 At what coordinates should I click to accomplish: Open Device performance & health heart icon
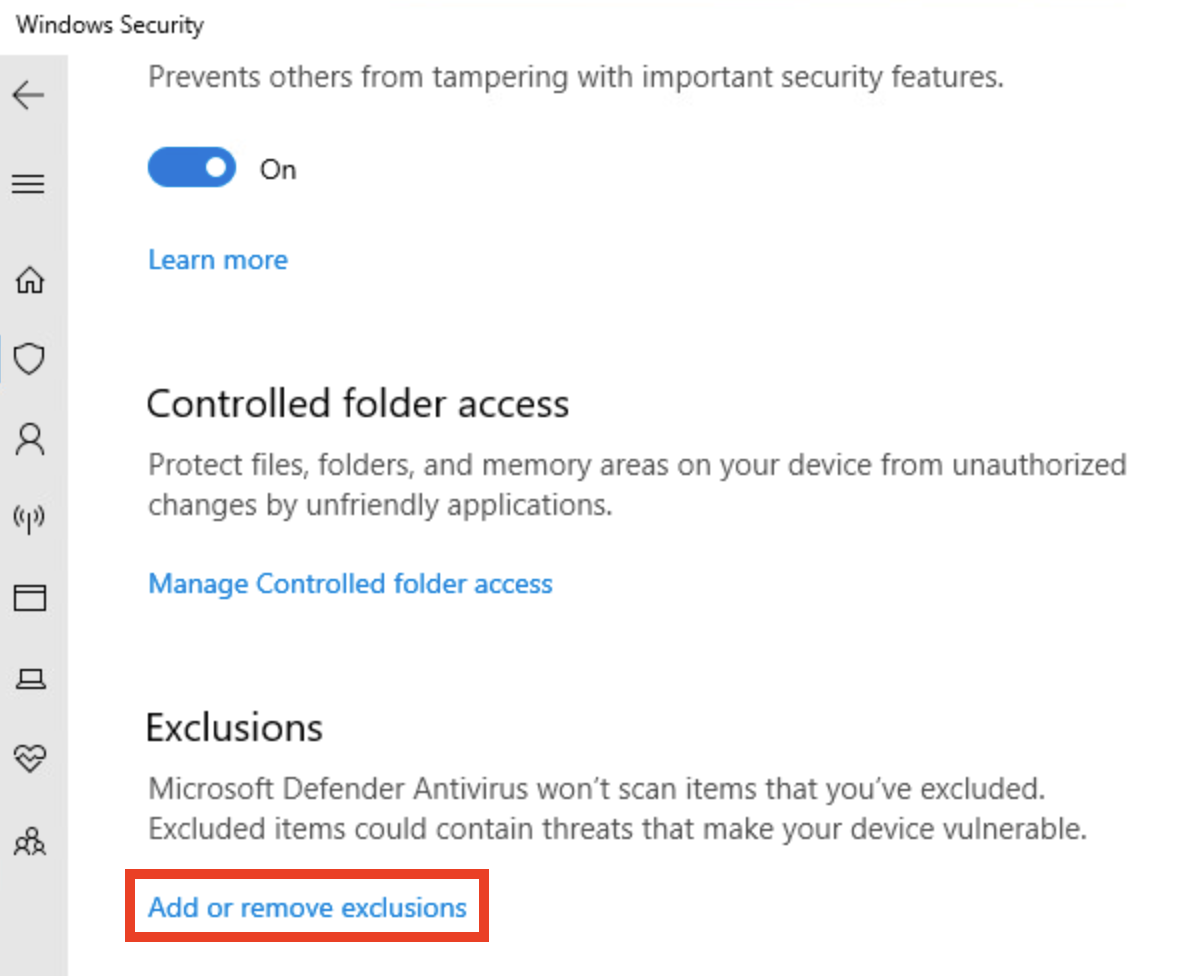[x=31, y=758]
